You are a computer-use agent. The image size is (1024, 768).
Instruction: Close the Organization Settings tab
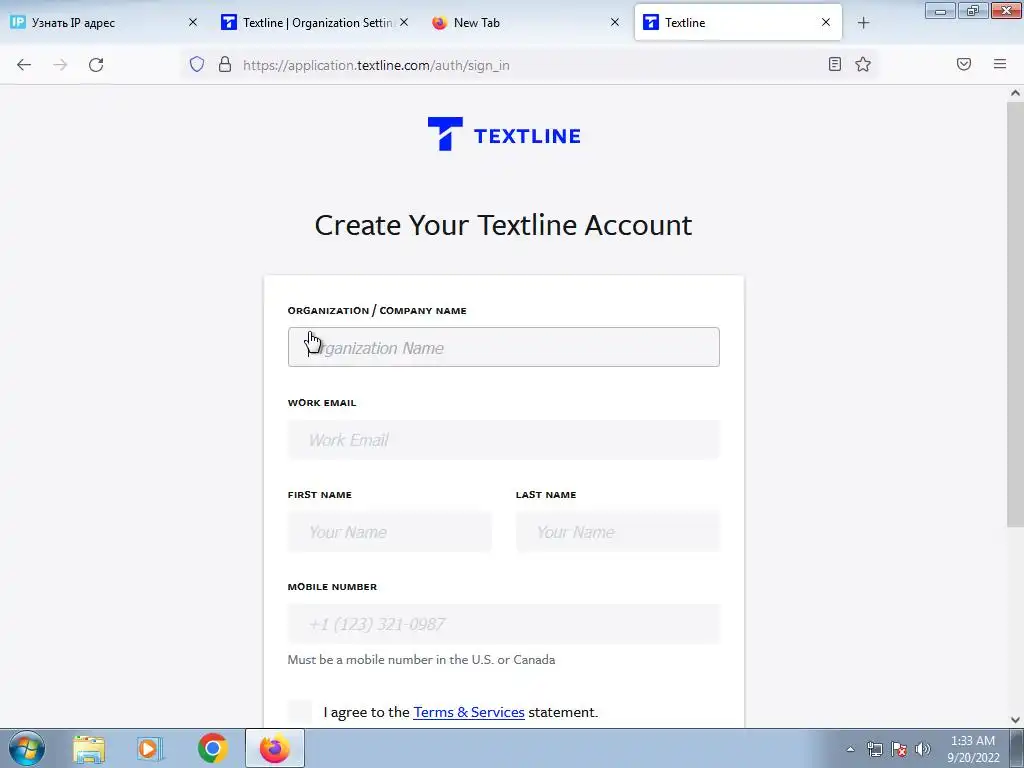point(404,22)
